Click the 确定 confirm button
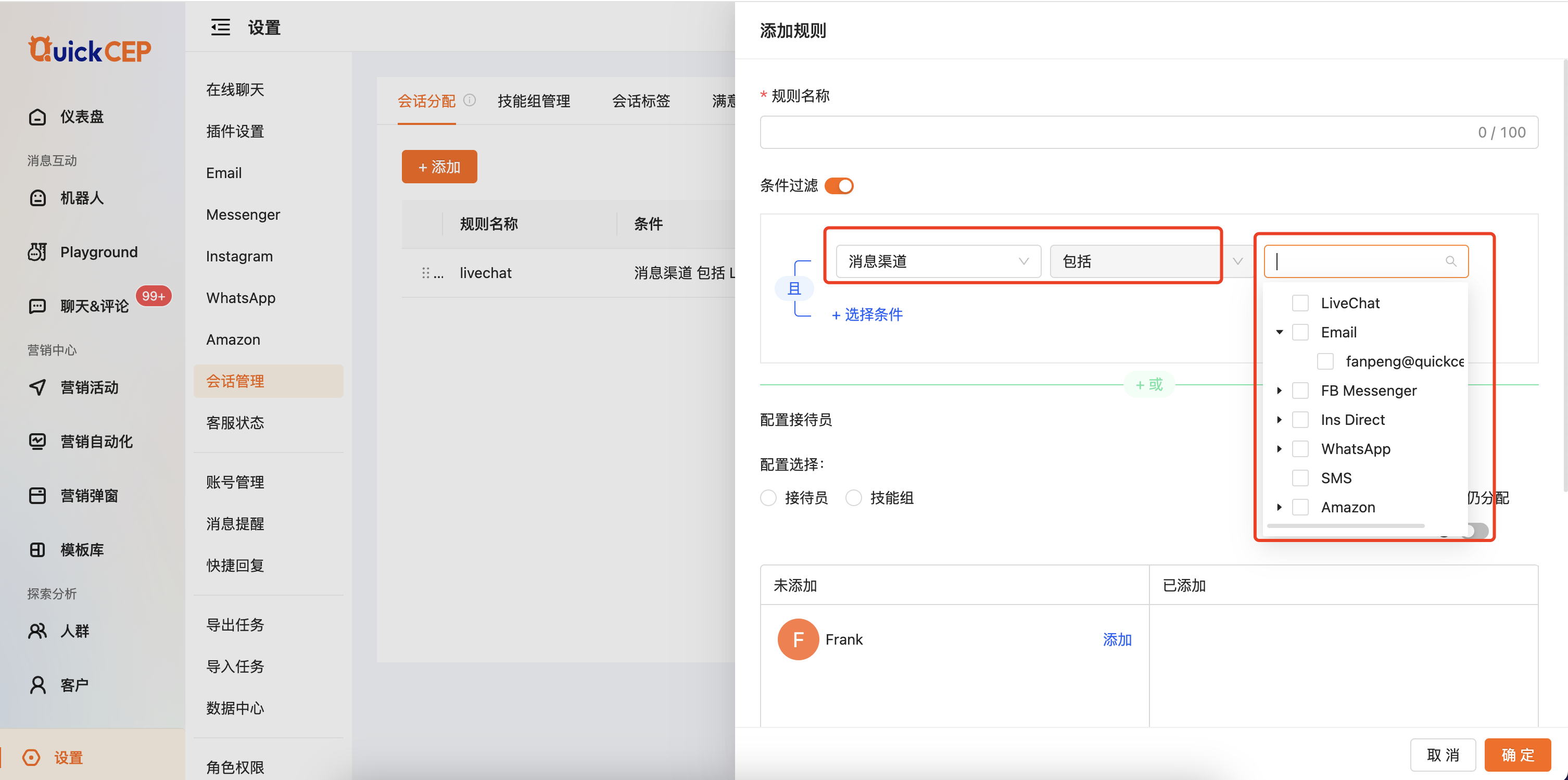This screenshot has height=780, width=1568. coord(1517,755)
